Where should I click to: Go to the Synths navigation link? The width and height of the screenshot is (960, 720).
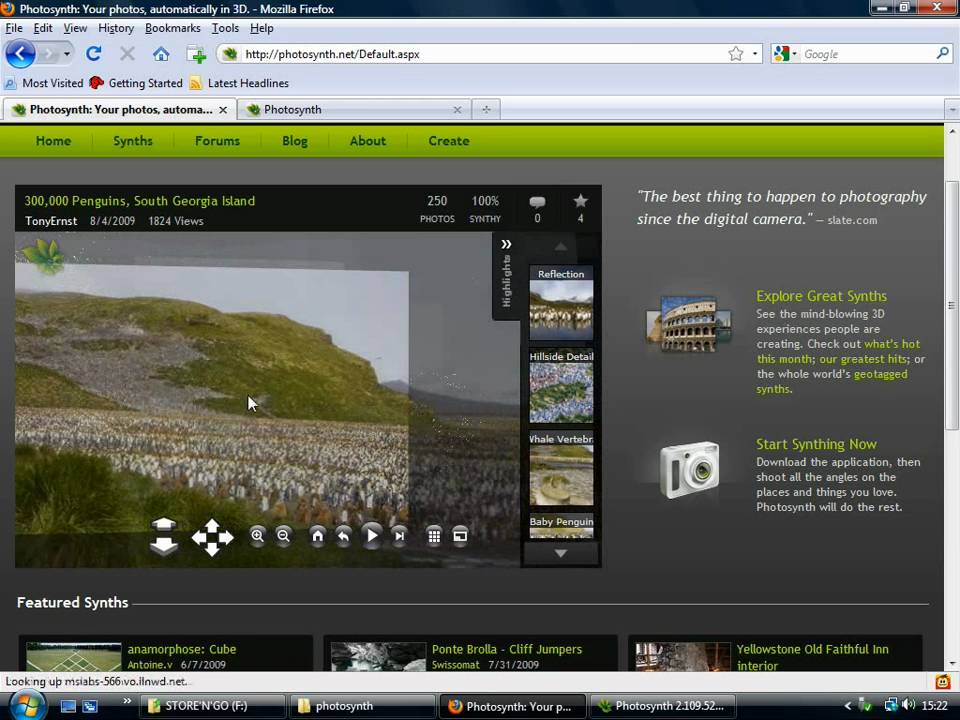tap(133, 141)
